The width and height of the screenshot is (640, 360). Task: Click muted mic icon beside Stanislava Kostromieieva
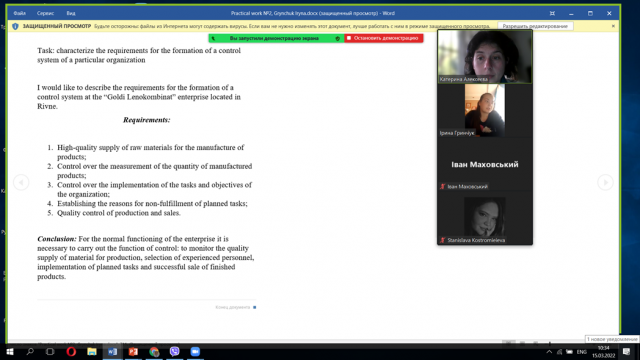tap(442, 240)
